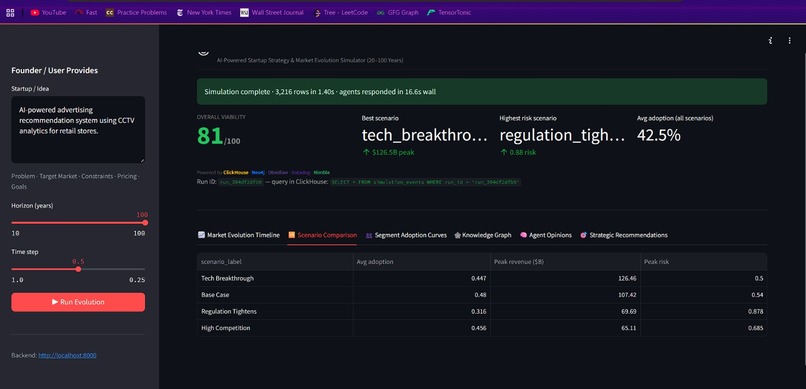Click the 0.456 avg adoption cell
This screenshot has width=806, height=389.
pyautogui.click(x=422, y=328)
